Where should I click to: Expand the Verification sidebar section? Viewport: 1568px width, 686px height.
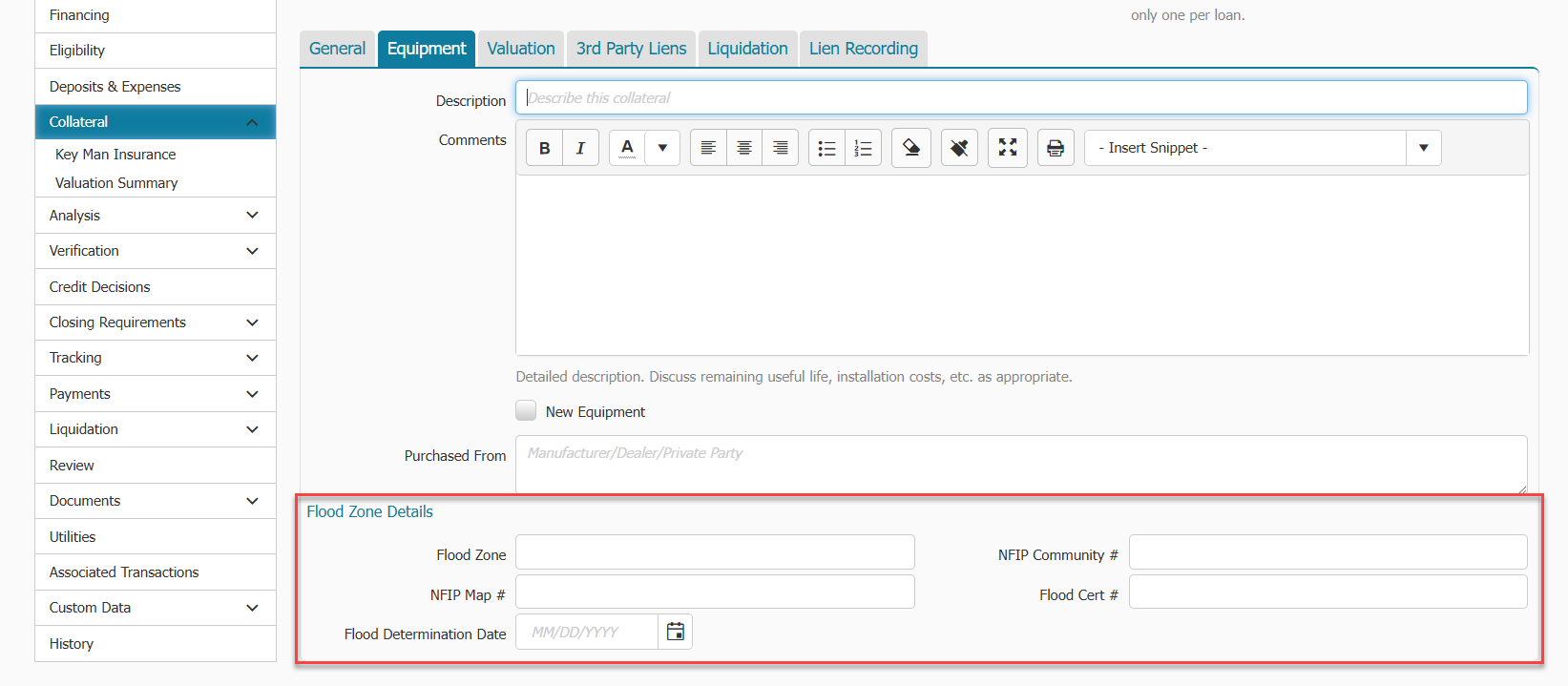tap(252, 251)
